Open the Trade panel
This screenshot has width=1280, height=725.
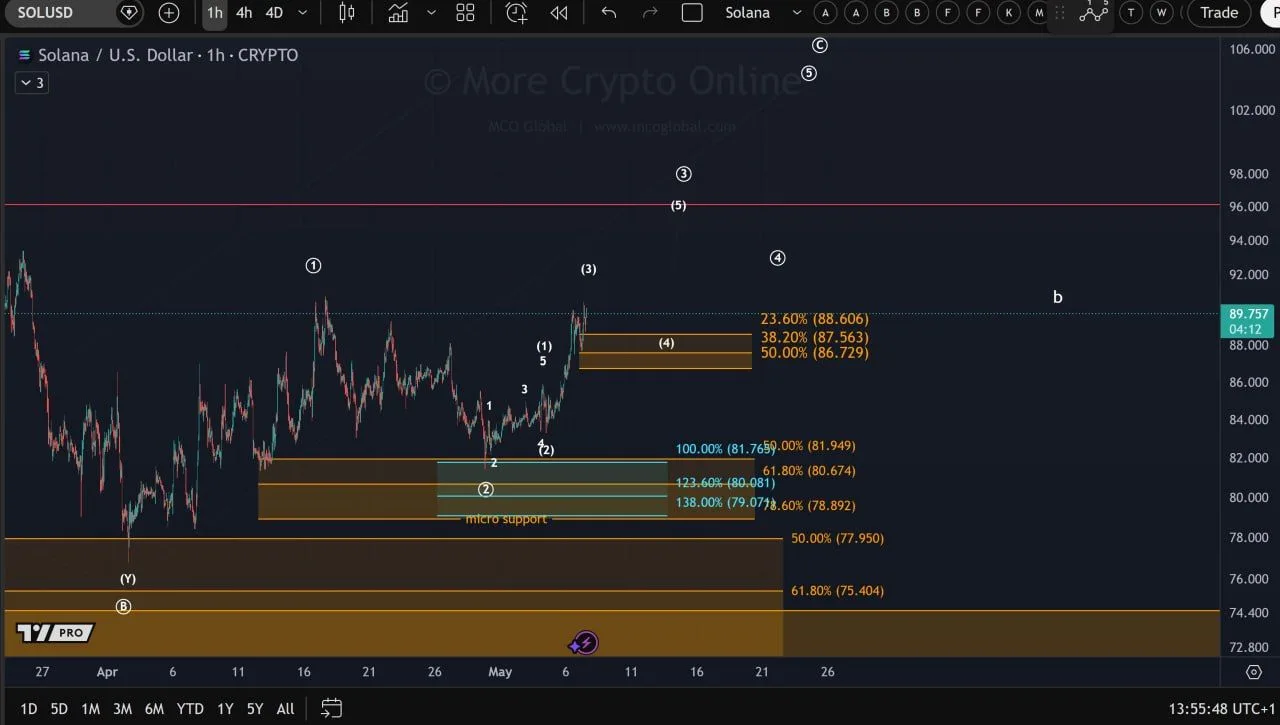1219,13
